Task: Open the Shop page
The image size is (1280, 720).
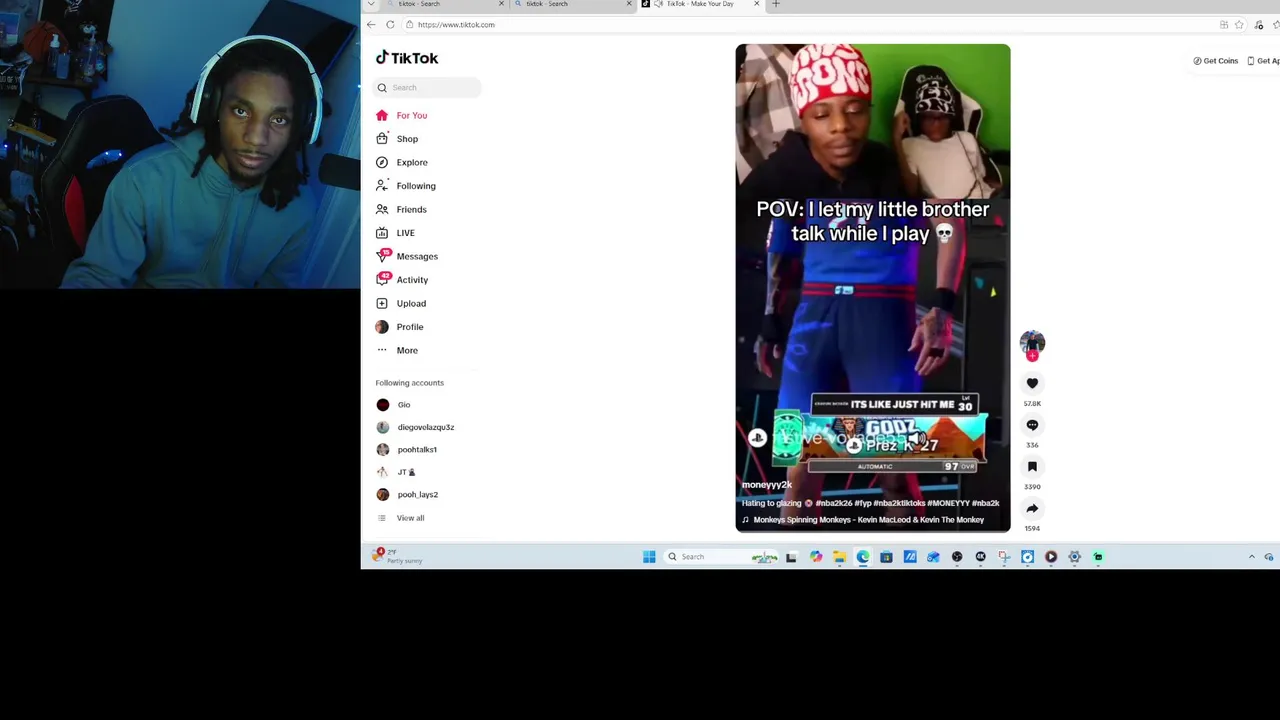Action: click(397, 139)
